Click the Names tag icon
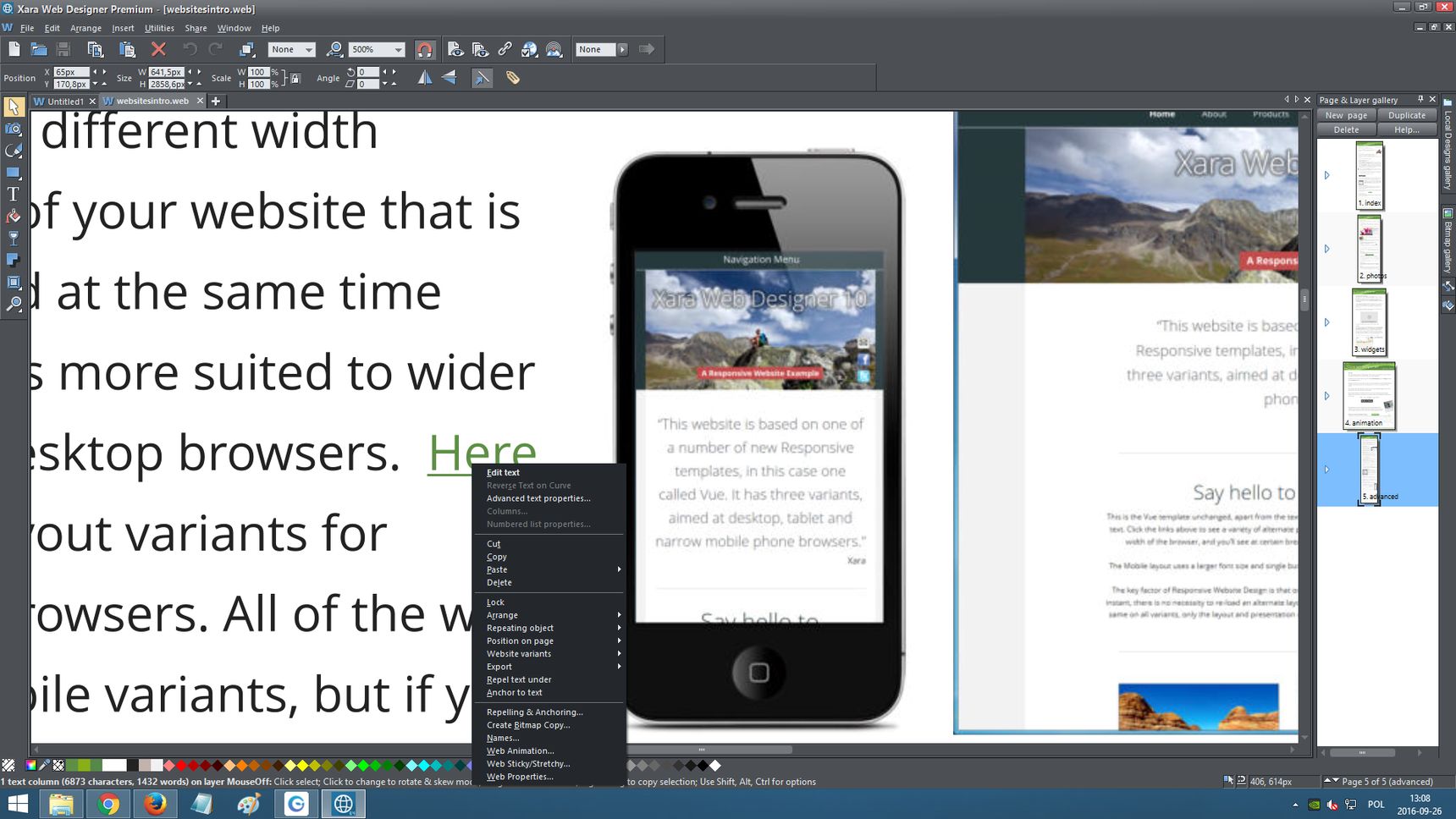This screenshot has height=819, width=1456. [x=513, y=78]
